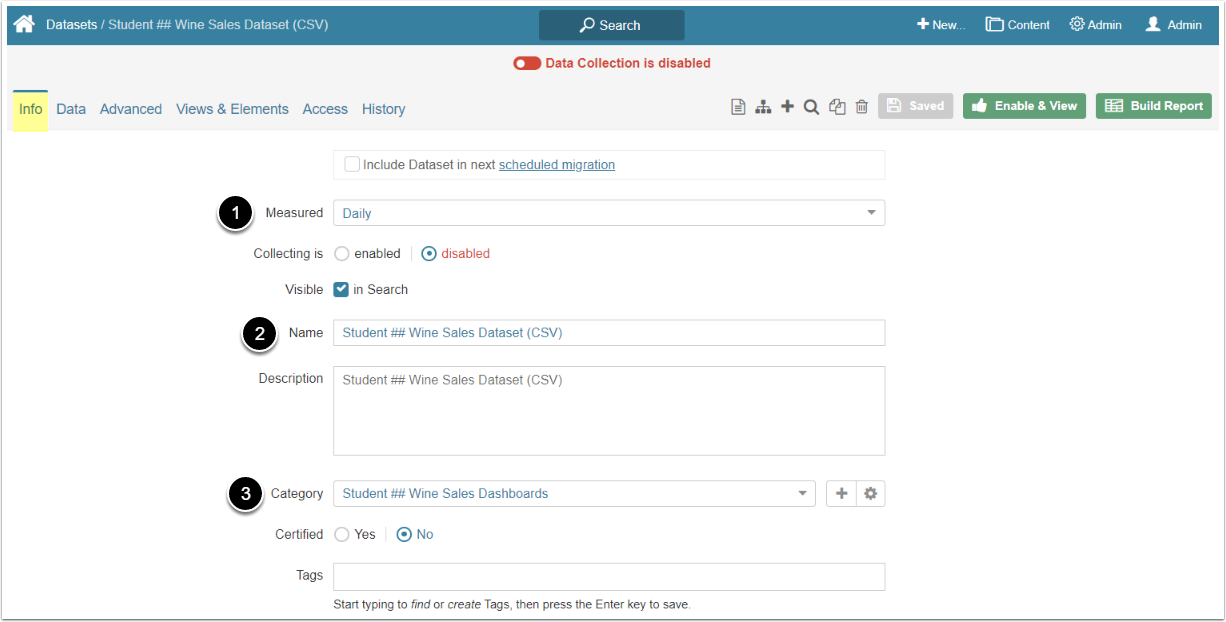Click into the Name field
This screenshot has height=622, width=1226.
(x=609, y=333)
